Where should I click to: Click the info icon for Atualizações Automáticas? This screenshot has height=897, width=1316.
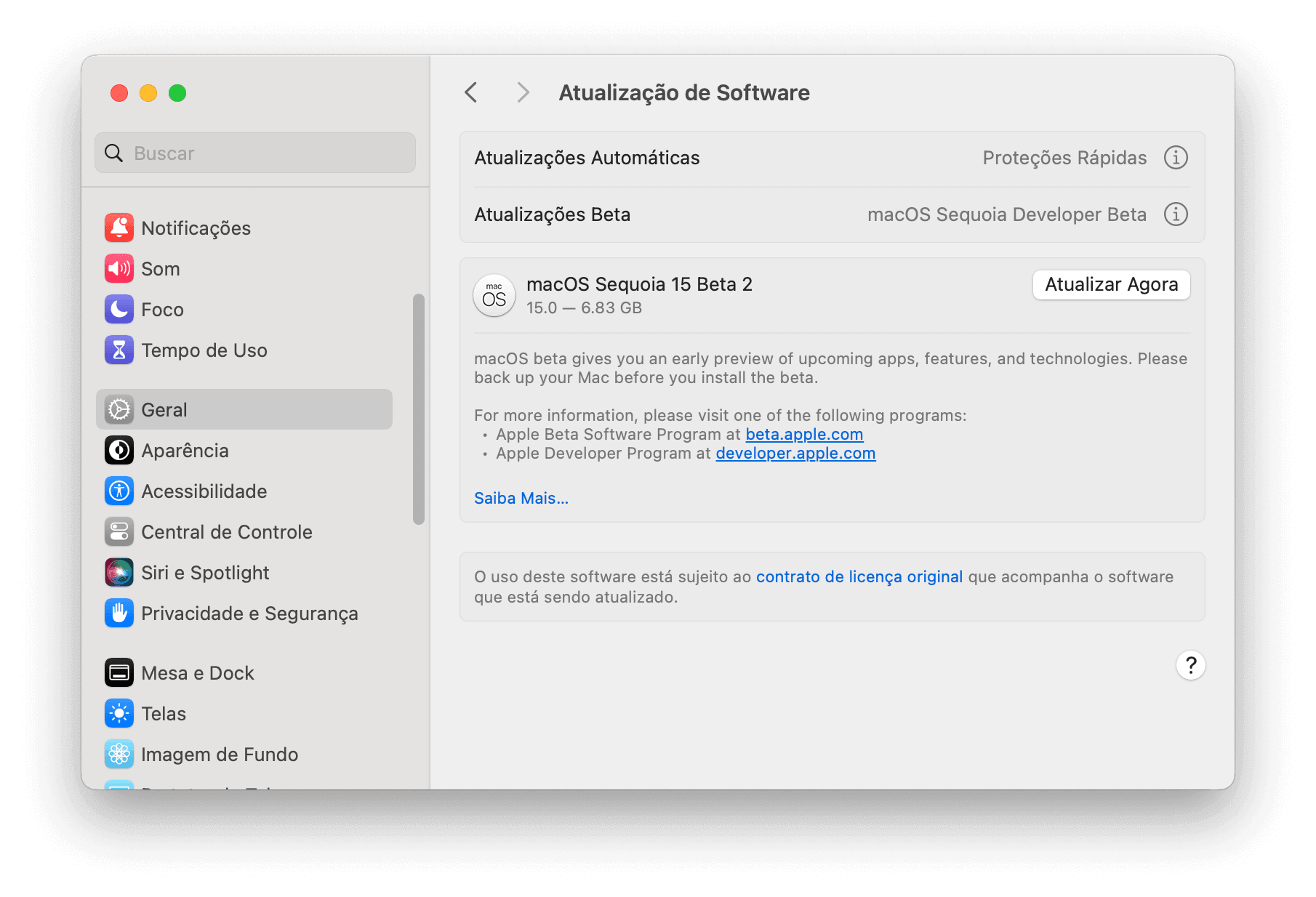point(1176,158)
